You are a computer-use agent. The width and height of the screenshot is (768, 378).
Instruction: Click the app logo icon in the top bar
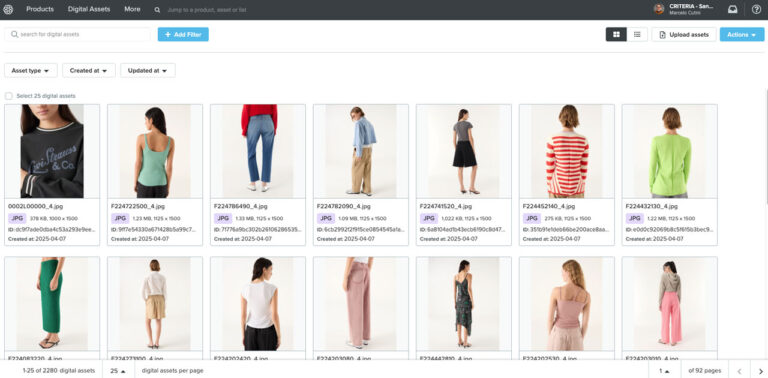click(x=8, y=9)
